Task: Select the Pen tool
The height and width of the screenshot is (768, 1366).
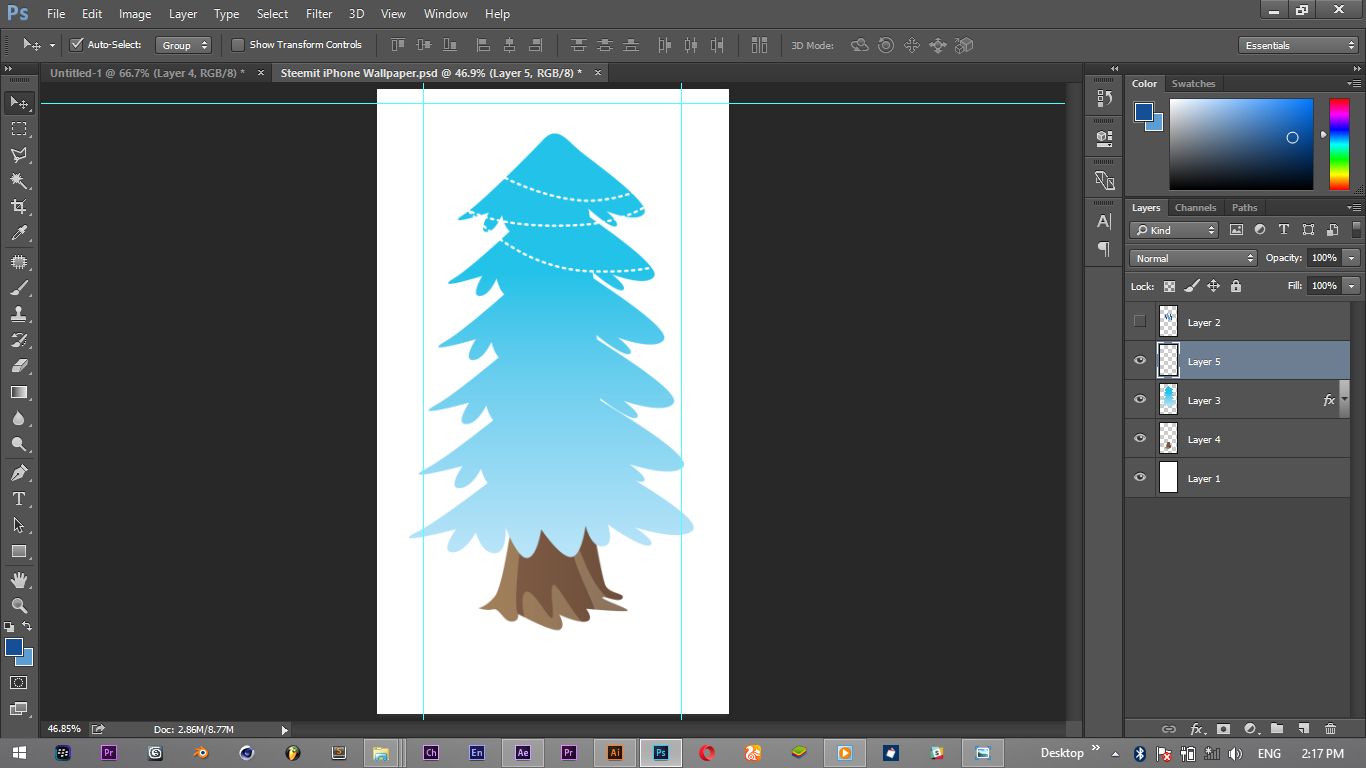Action: tap(19, 473)
